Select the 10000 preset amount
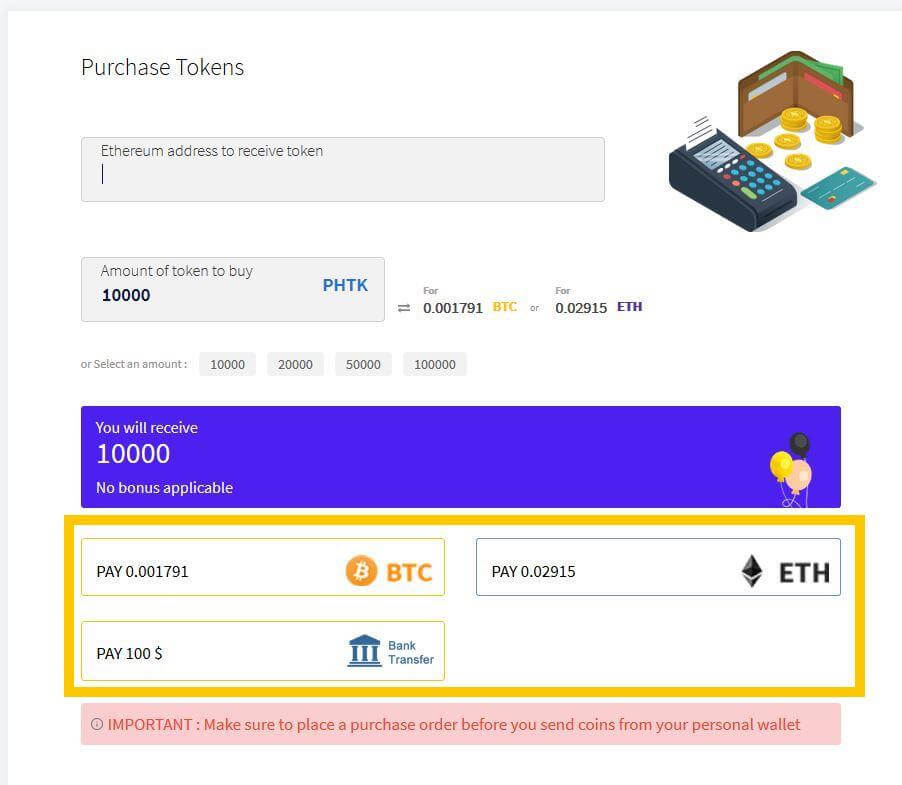 pyautogui.click(x=227, y=364)
